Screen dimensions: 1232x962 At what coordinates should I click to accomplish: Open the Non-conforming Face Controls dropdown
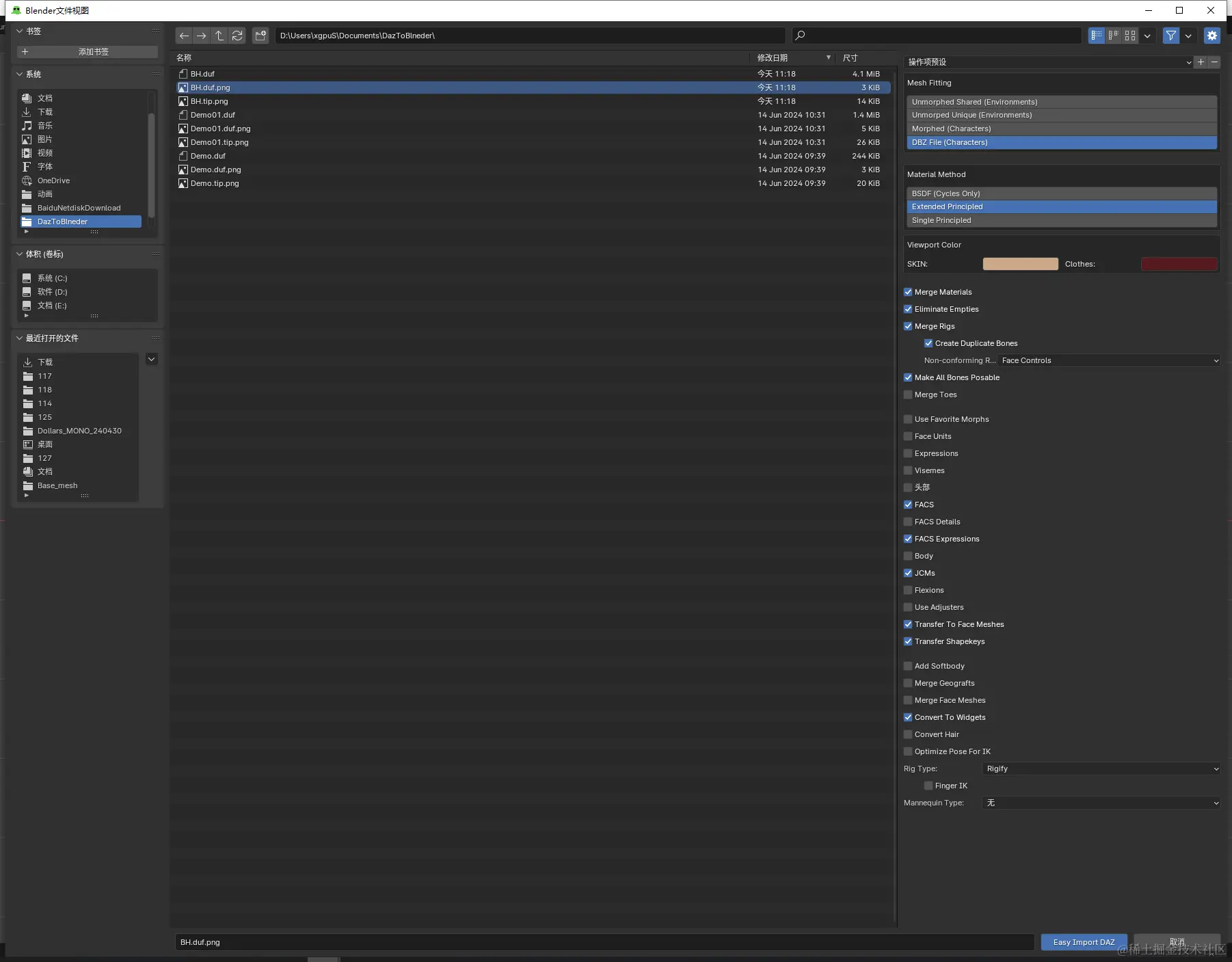tap(1109, 360)
